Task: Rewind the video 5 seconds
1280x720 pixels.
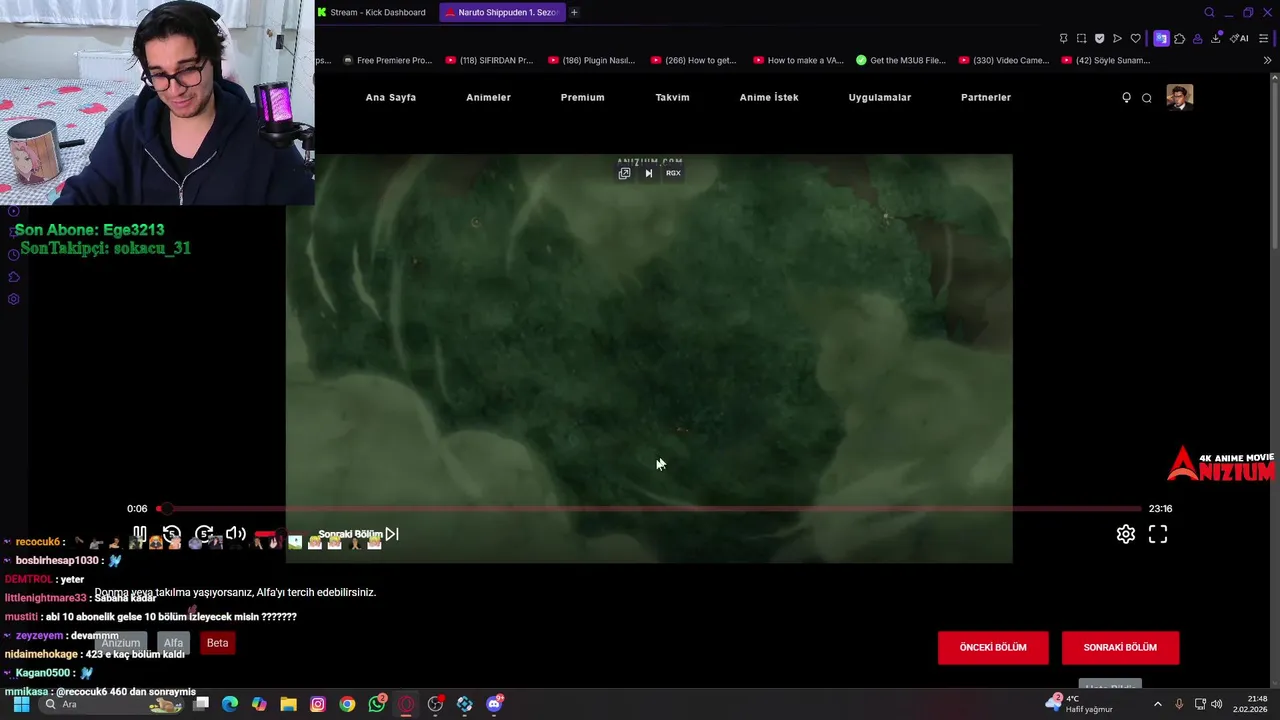Action: point(172,534)
